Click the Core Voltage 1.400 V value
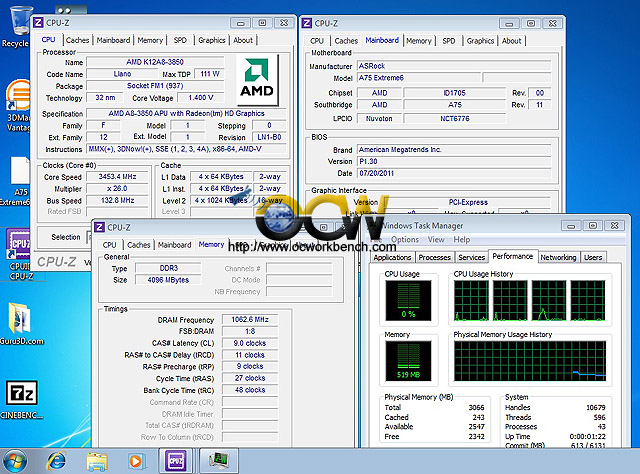Screen dimensions: 640x474 coord(200,98)
